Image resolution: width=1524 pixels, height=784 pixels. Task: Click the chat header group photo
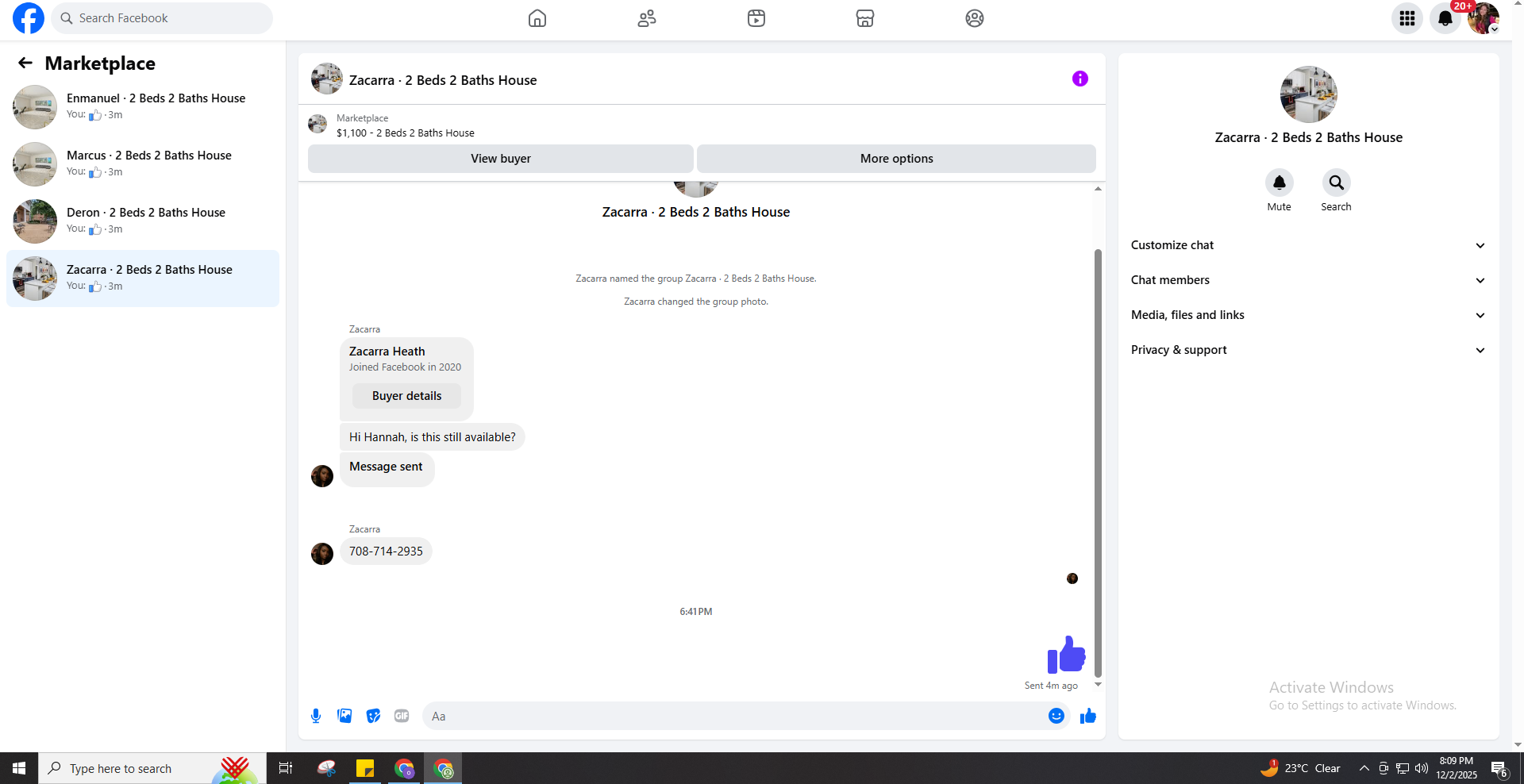click(x=327, y=79)
